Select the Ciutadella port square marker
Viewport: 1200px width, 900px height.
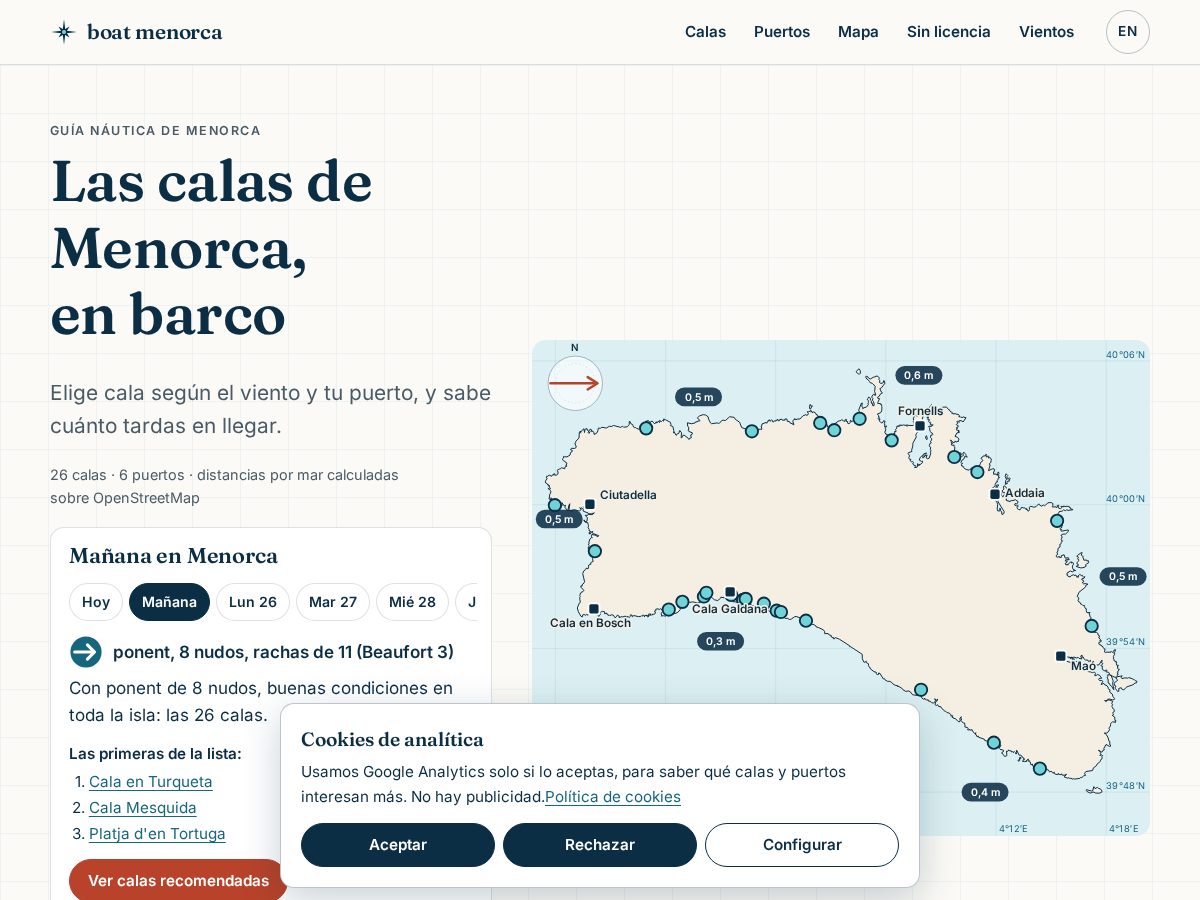pyautogui.click(x=590, y=505)
